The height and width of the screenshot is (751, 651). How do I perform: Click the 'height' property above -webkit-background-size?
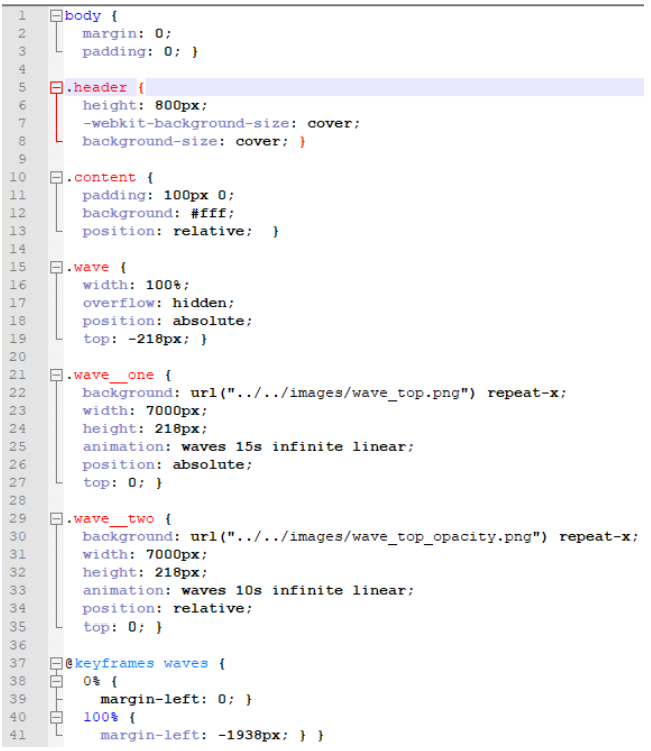click(109, 105)
